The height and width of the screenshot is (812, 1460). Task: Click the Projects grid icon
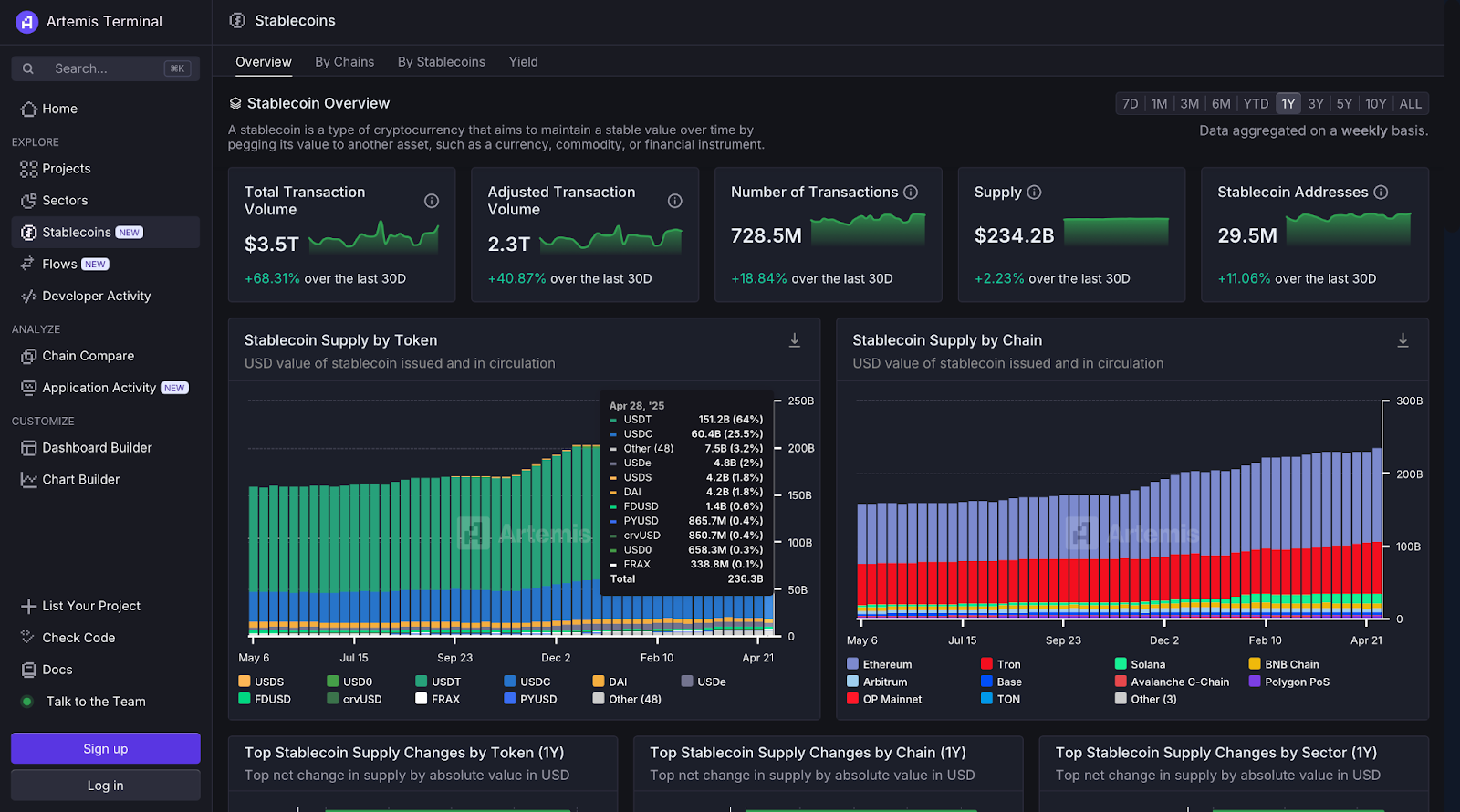[x=28, y=169]
